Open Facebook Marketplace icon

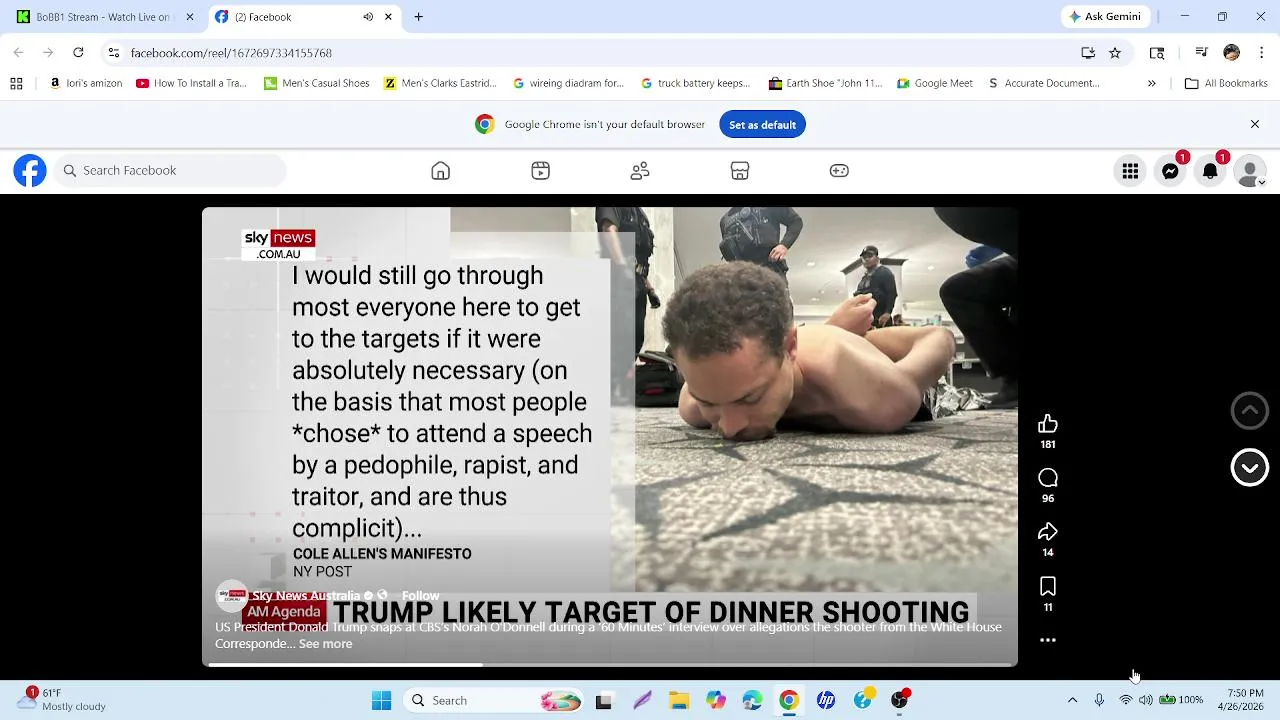tap(740, 171)
